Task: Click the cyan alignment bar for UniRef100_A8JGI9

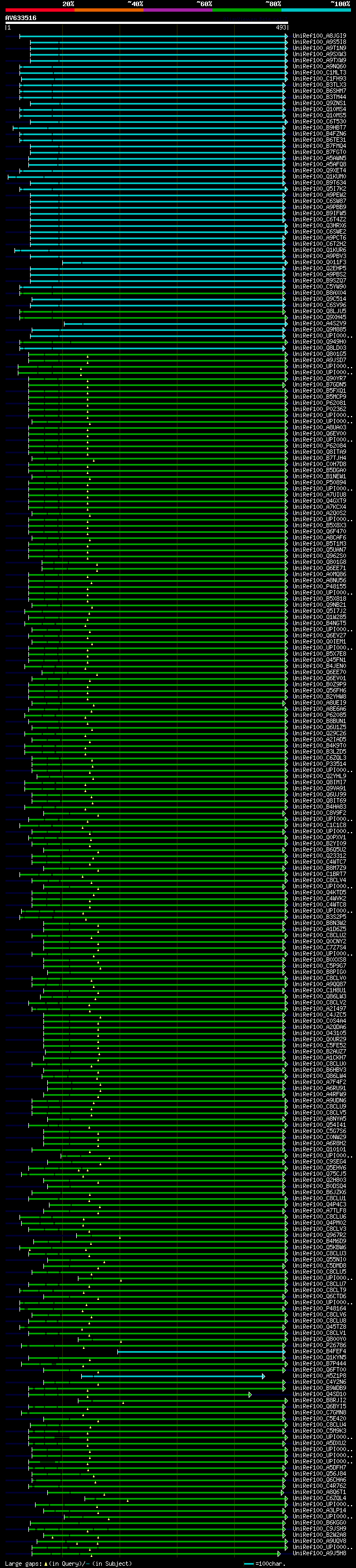Action: coord(154,36)
